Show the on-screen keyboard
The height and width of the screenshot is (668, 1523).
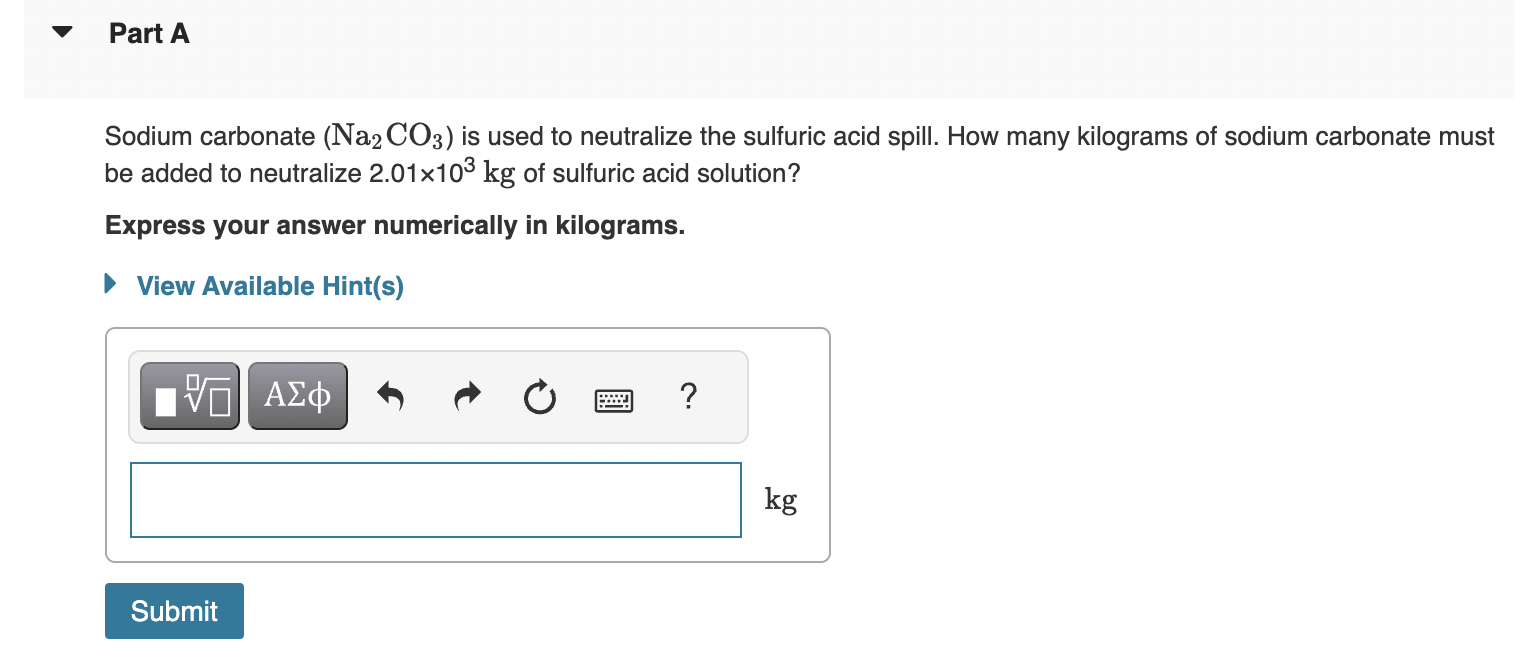pyautogui.click(x=613, y=400)
